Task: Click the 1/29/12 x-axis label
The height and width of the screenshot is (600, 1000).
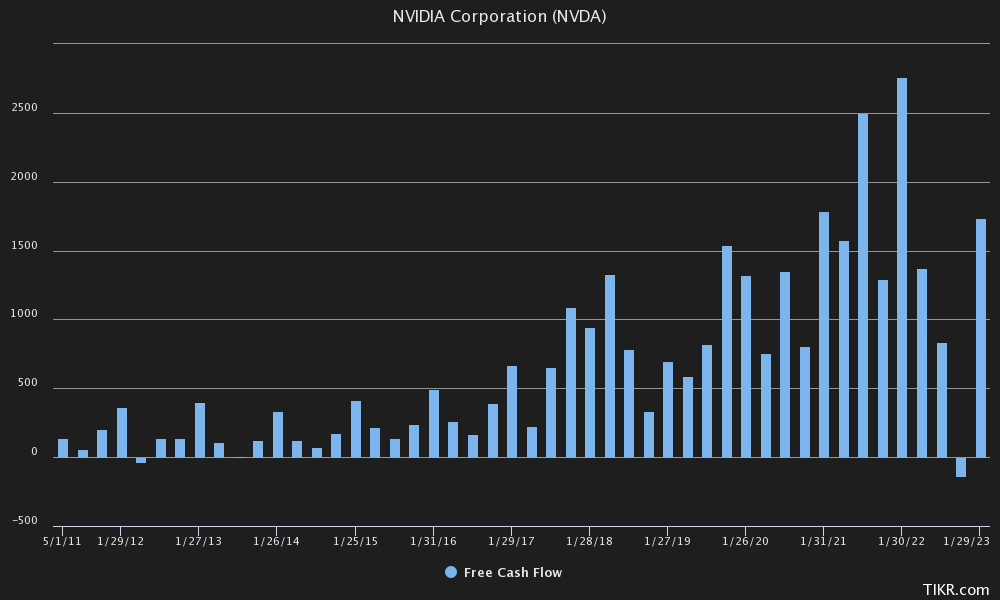Action: [x=121, y=541]
